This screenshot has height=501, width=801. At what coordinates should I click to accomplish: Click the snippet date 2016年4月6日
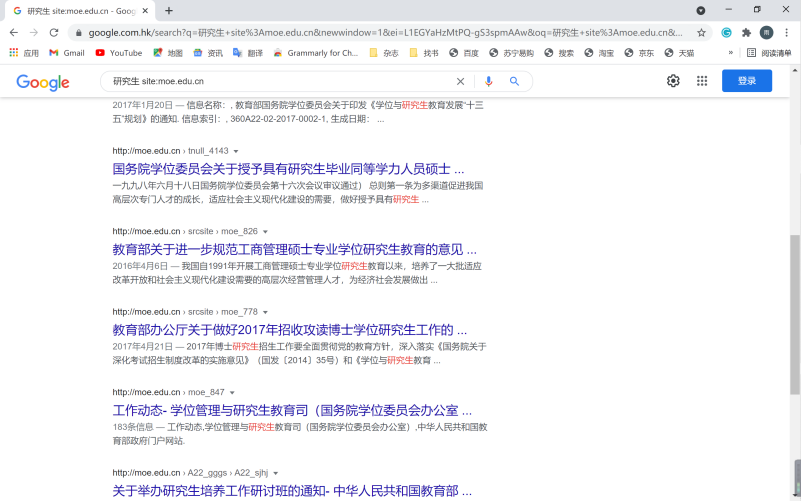(140, 266)
